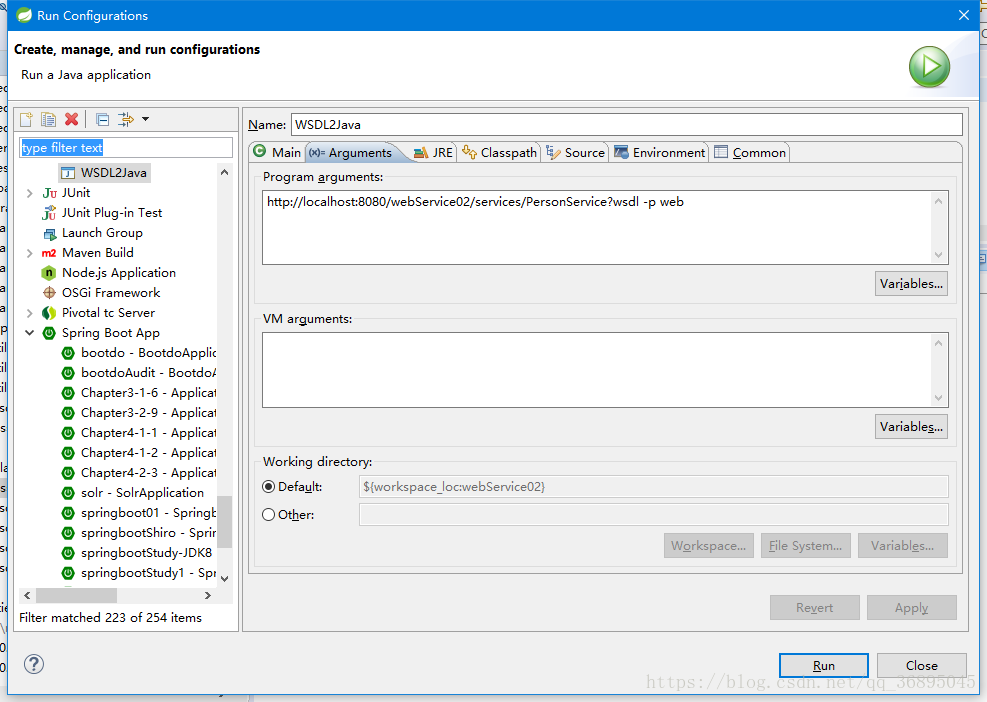Click the JUnit type icon

[x=49, y=193]
